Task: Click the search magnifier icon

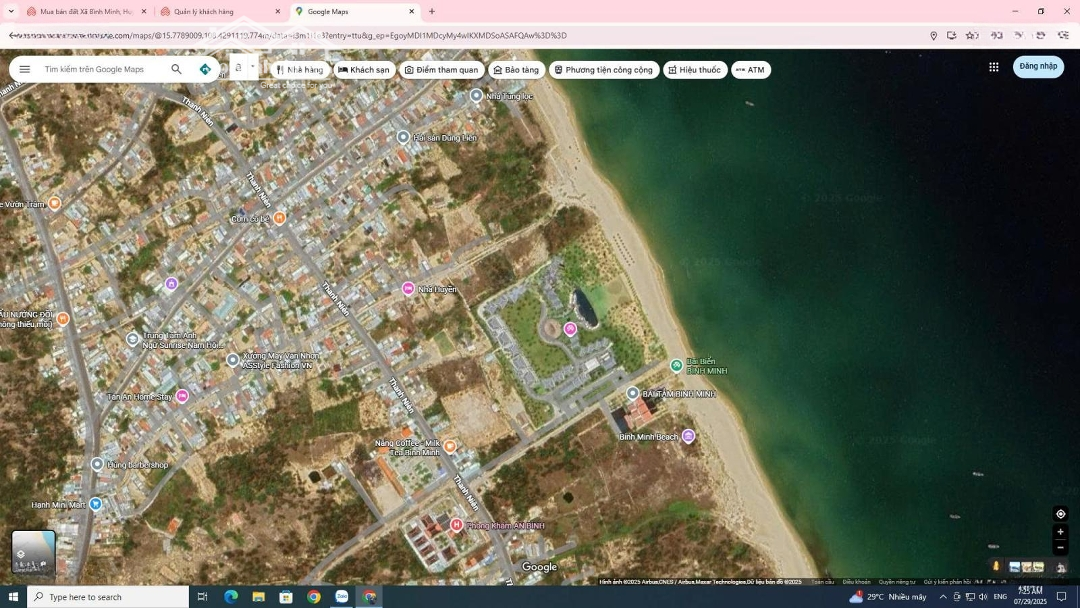Action: [176, 69]
